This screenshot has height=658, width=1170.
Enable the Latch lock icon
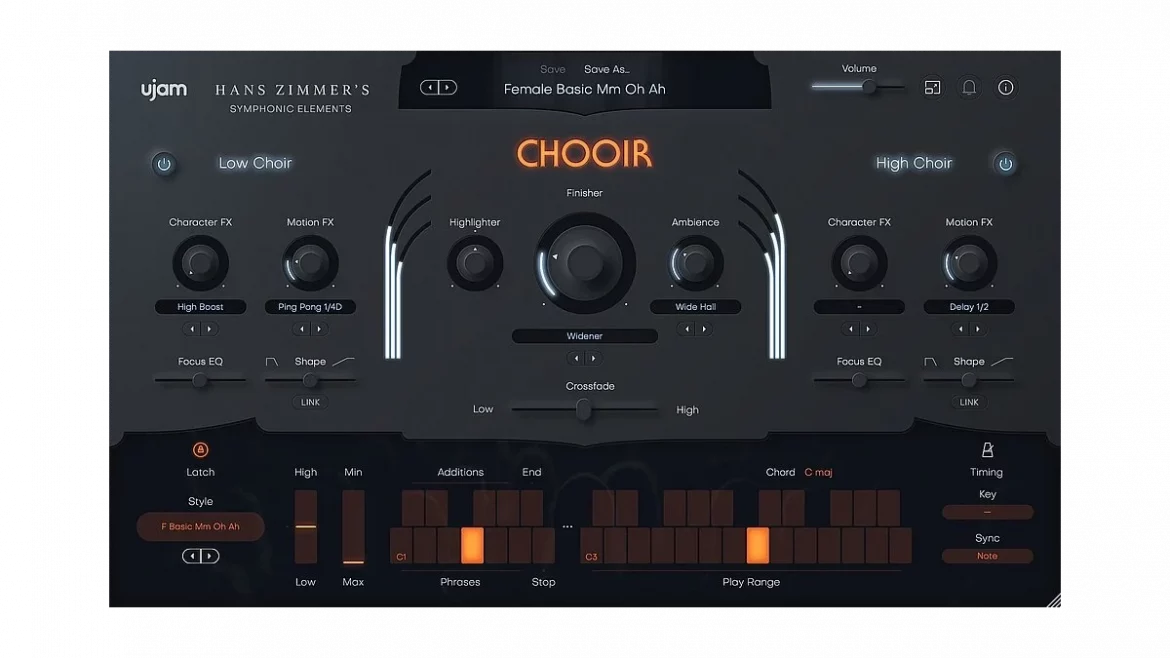click(200, 449)
